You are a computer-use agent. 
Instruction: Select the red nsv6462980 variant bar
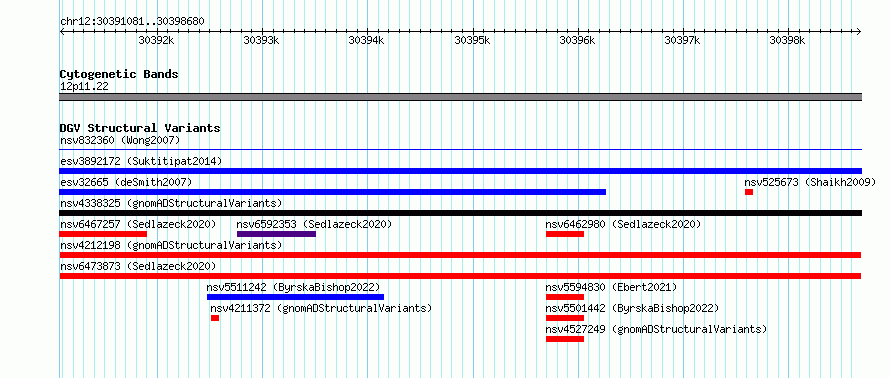[x=565, y=234]
